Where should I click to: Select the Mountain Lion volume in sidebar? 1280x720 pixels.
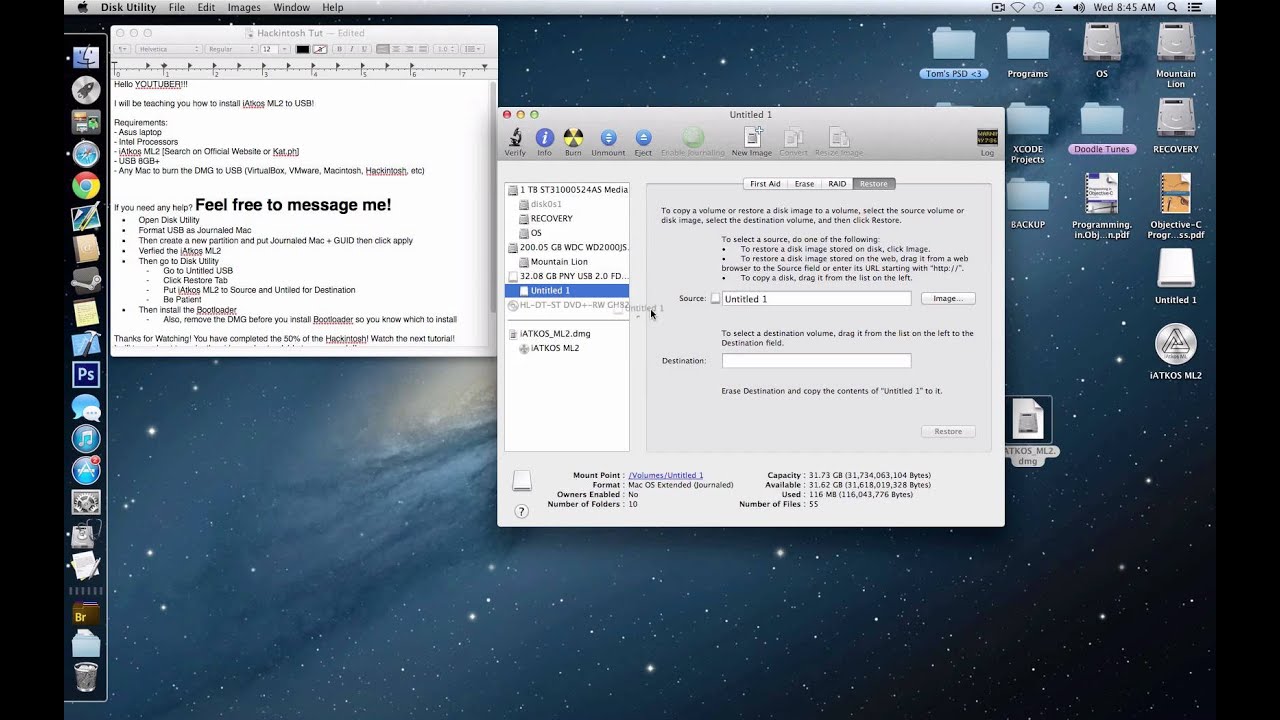[567, 262]
